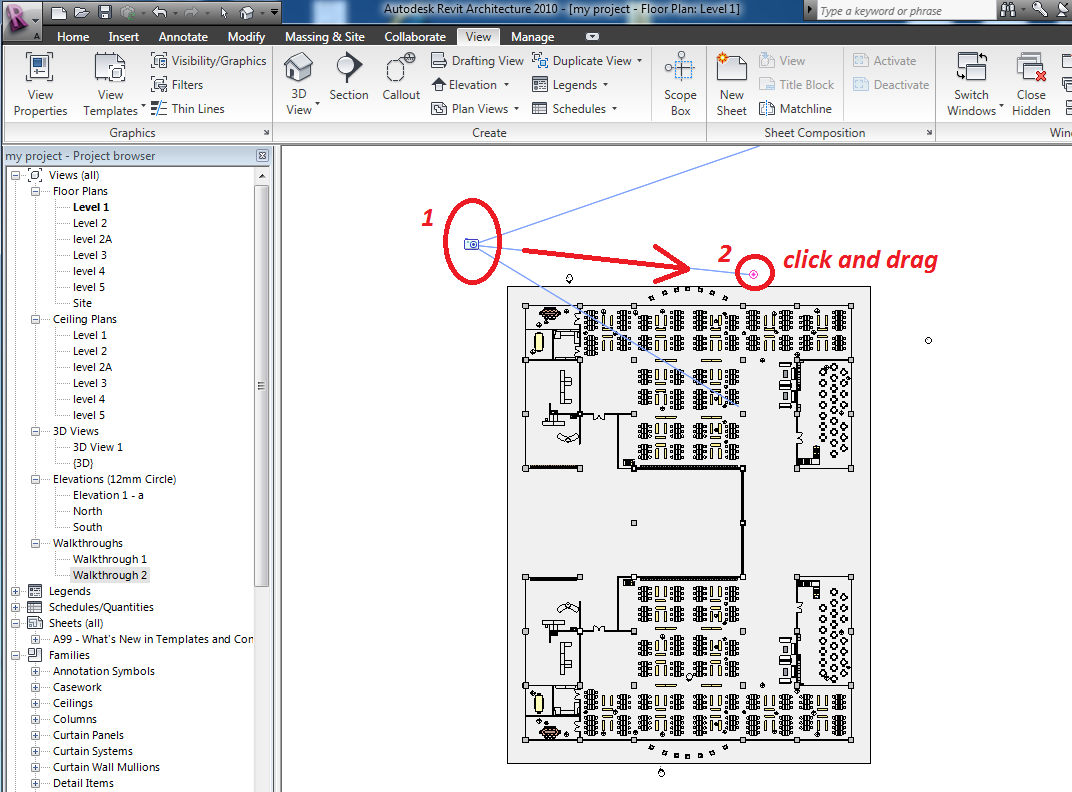Select the {3D} view
Viewport: 1072px width, 792px height.
pyautogui.click(x=83, y=463)
